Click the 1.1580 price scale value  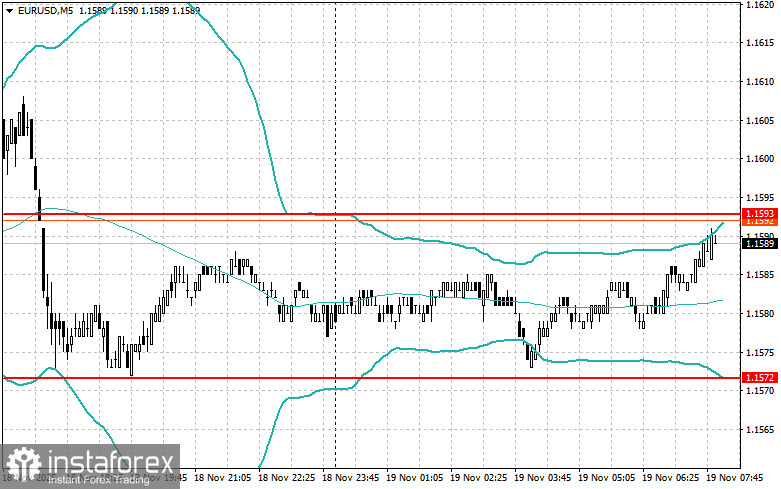pyautogui.click(x=760, y=314)
